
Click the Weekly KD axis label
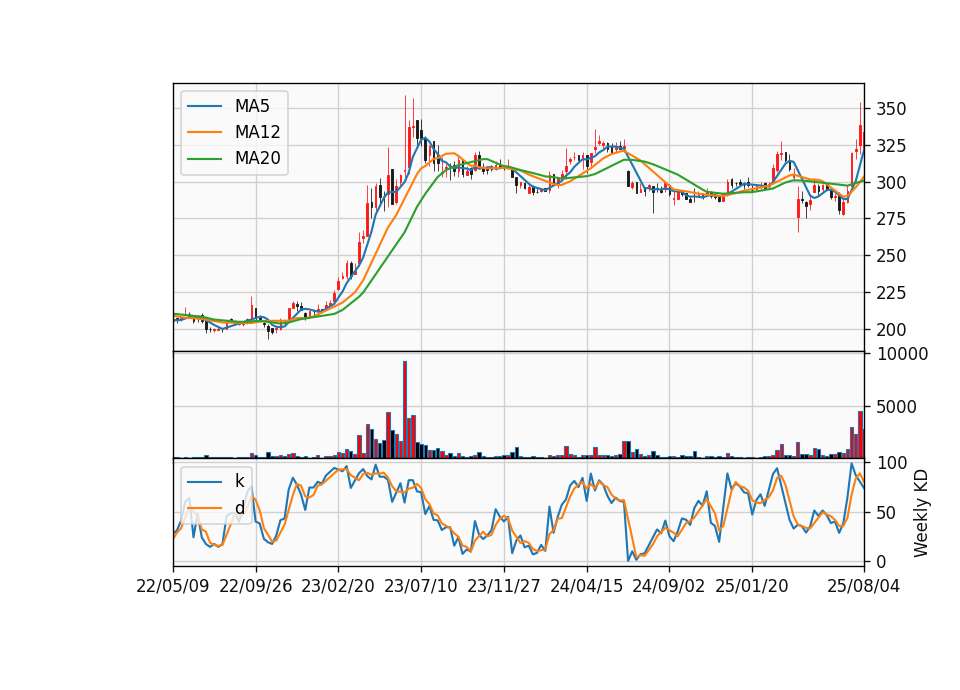point(921,513)
